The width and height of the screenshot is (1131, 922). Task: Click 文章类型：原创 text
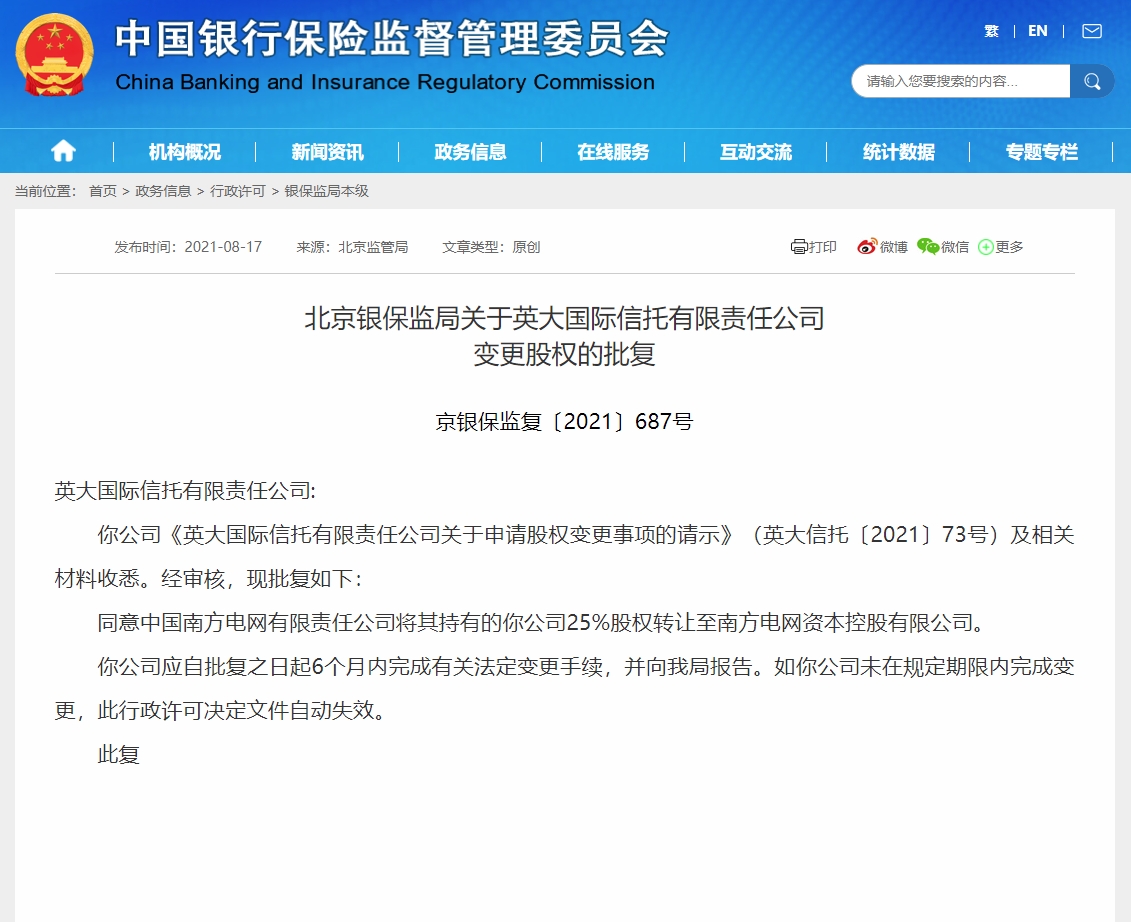[491, 247]
